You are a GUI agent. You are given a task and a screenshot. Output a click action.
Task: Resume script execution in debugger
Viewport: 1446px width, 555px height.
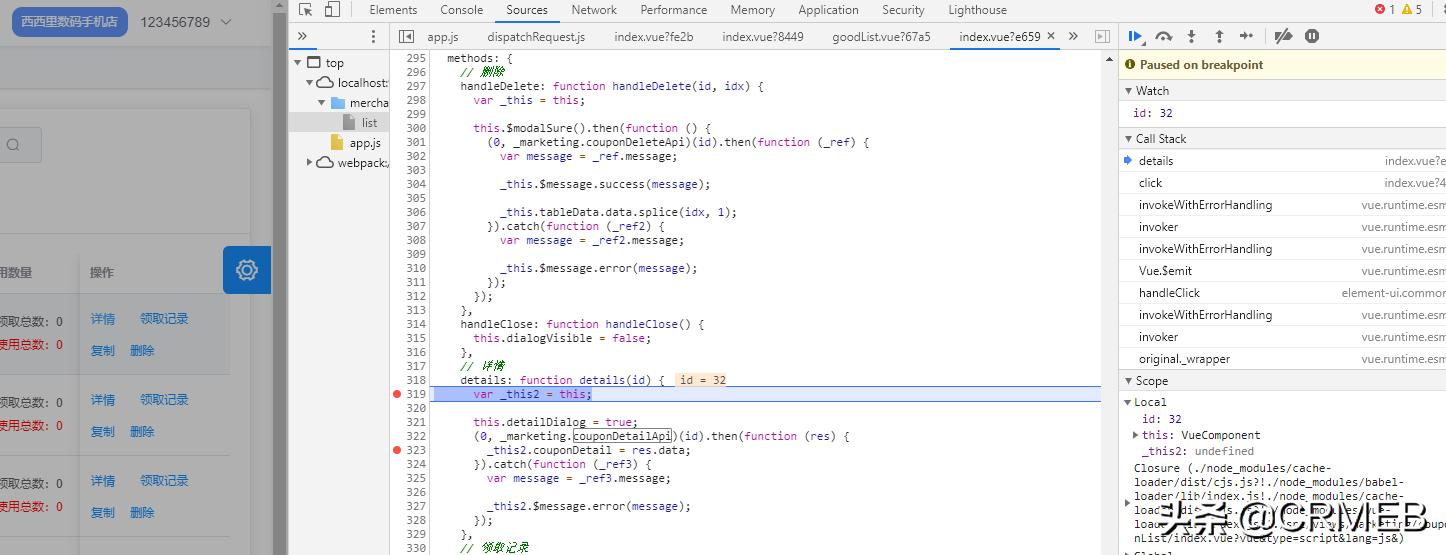(x=1136, y=36)
